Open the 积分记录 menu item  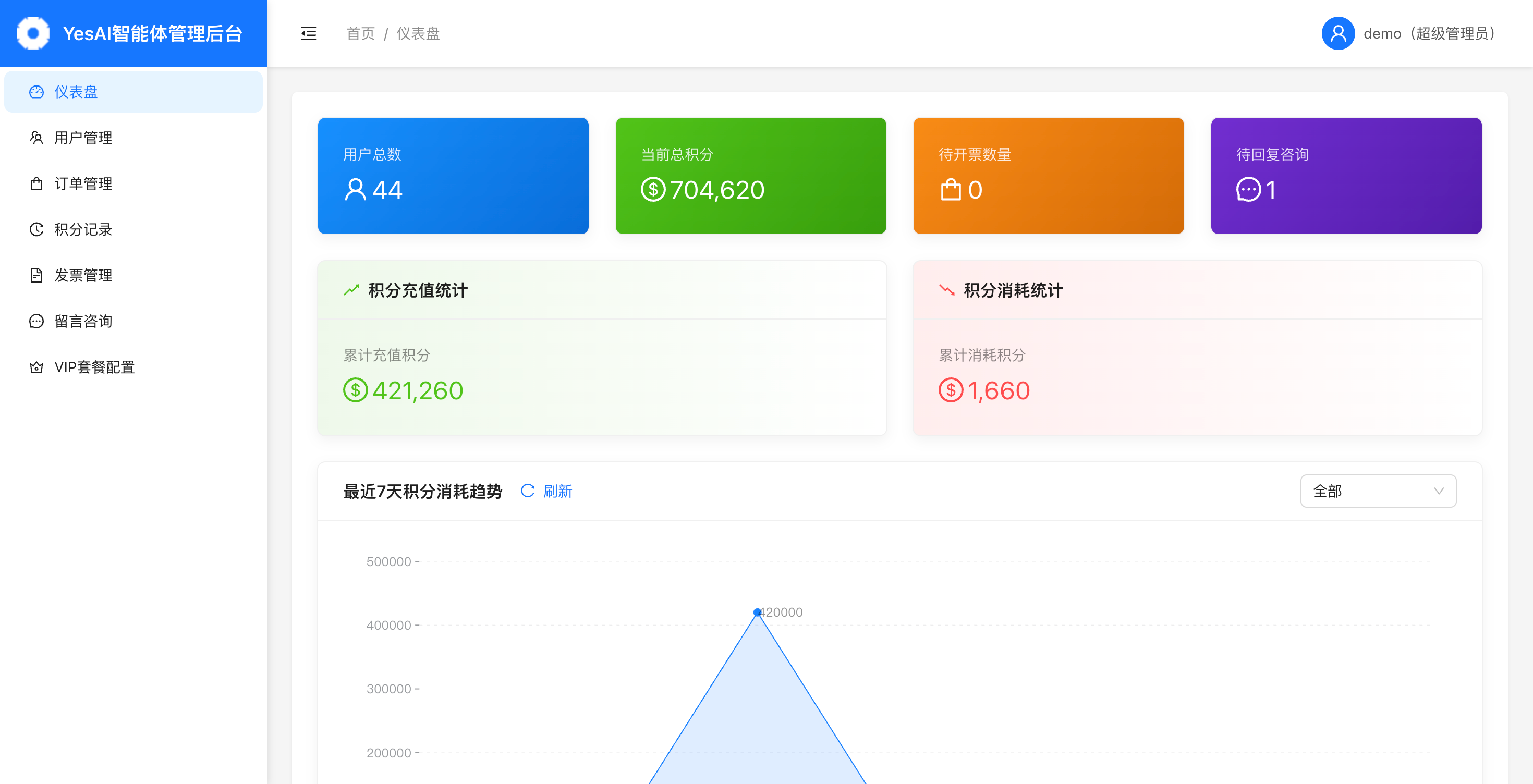click(x=133, y=229)
